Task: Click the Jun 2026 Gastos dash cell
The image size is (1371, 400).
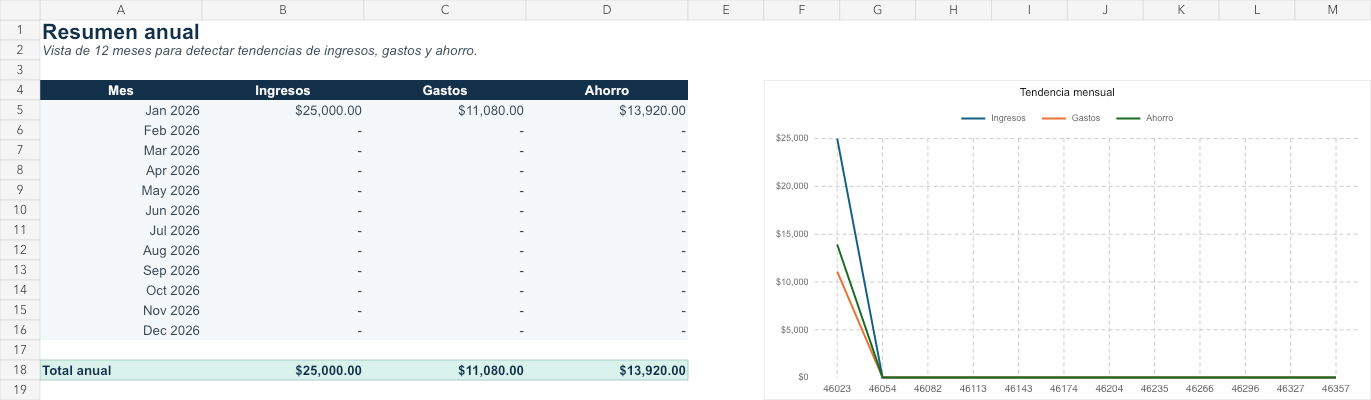Action: [445, 210]
